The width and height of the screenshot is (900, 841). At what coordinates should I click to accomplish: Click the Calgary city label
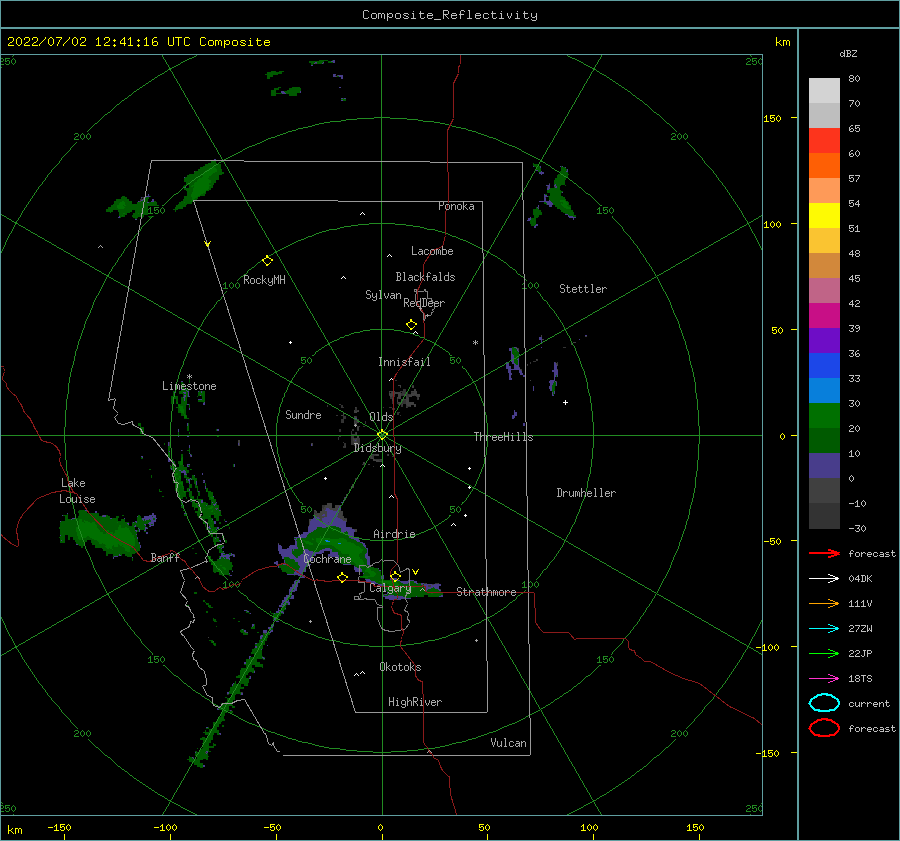pyautogui.click(x=390, y=588)
